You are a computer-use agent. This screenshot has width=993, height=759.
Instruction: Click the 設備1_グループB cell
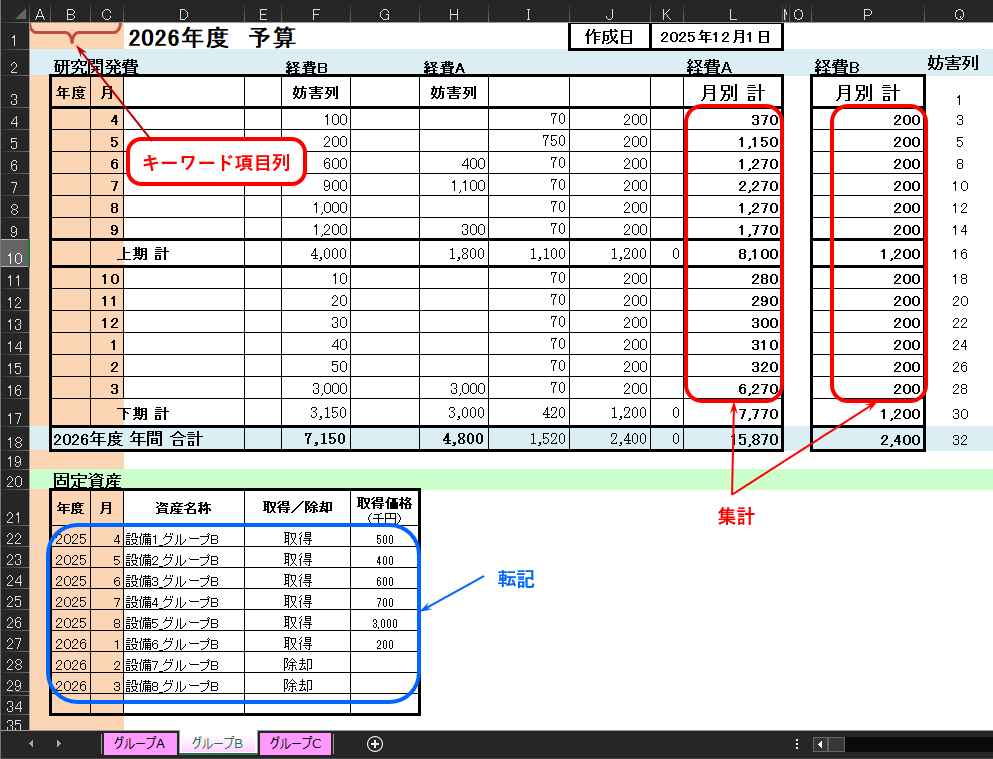[184, 539]
